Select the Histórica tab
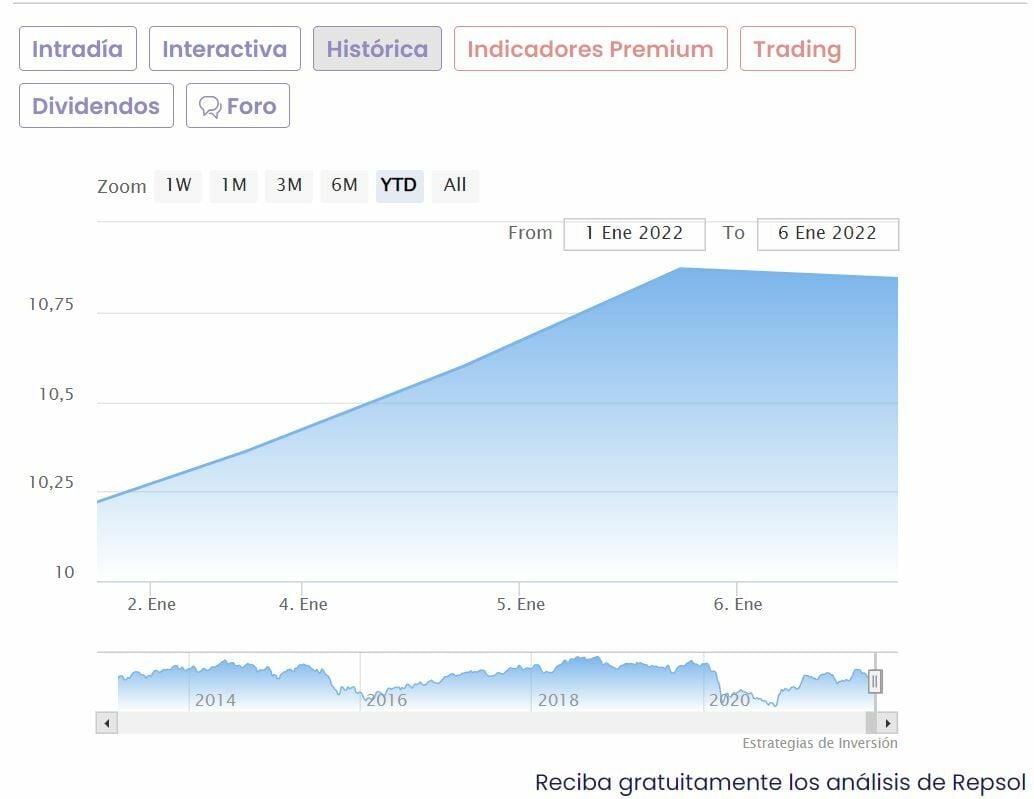Screen dimensions: 1034x799 [x=377, y=49]
